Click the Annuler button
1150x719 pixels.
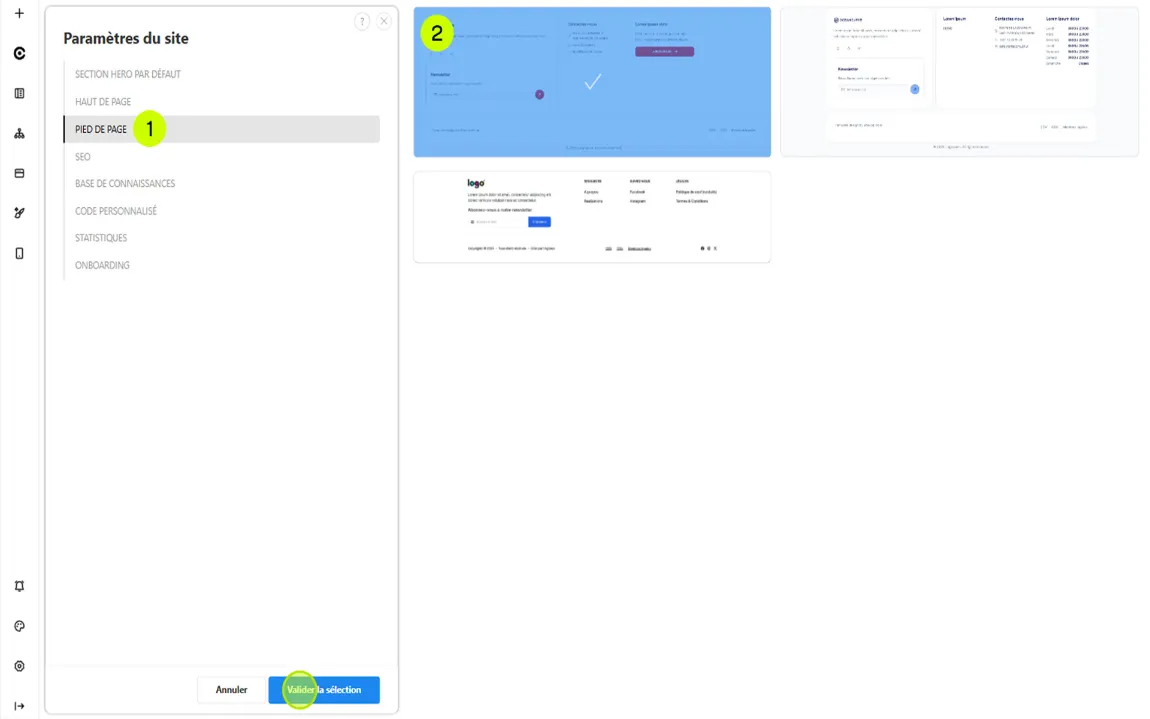[231, 690]
